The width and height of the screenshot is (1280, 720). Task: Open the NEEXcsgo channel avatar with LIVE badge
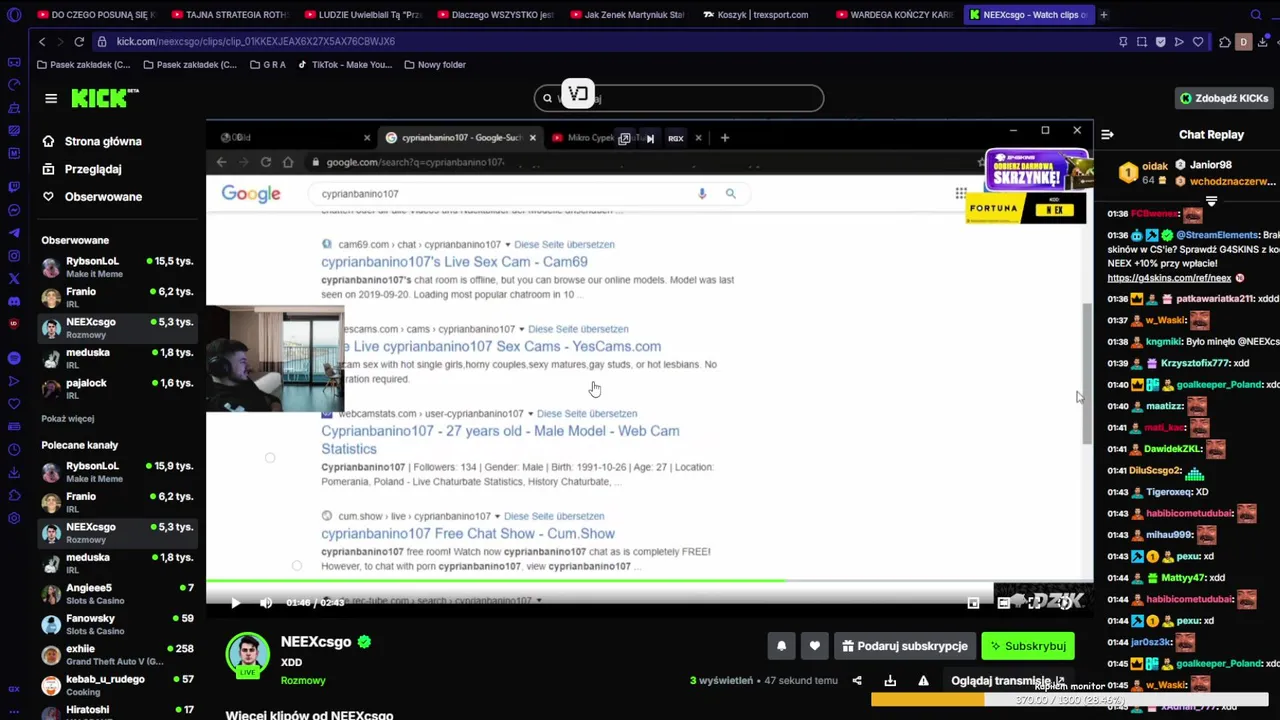point(248,656)
